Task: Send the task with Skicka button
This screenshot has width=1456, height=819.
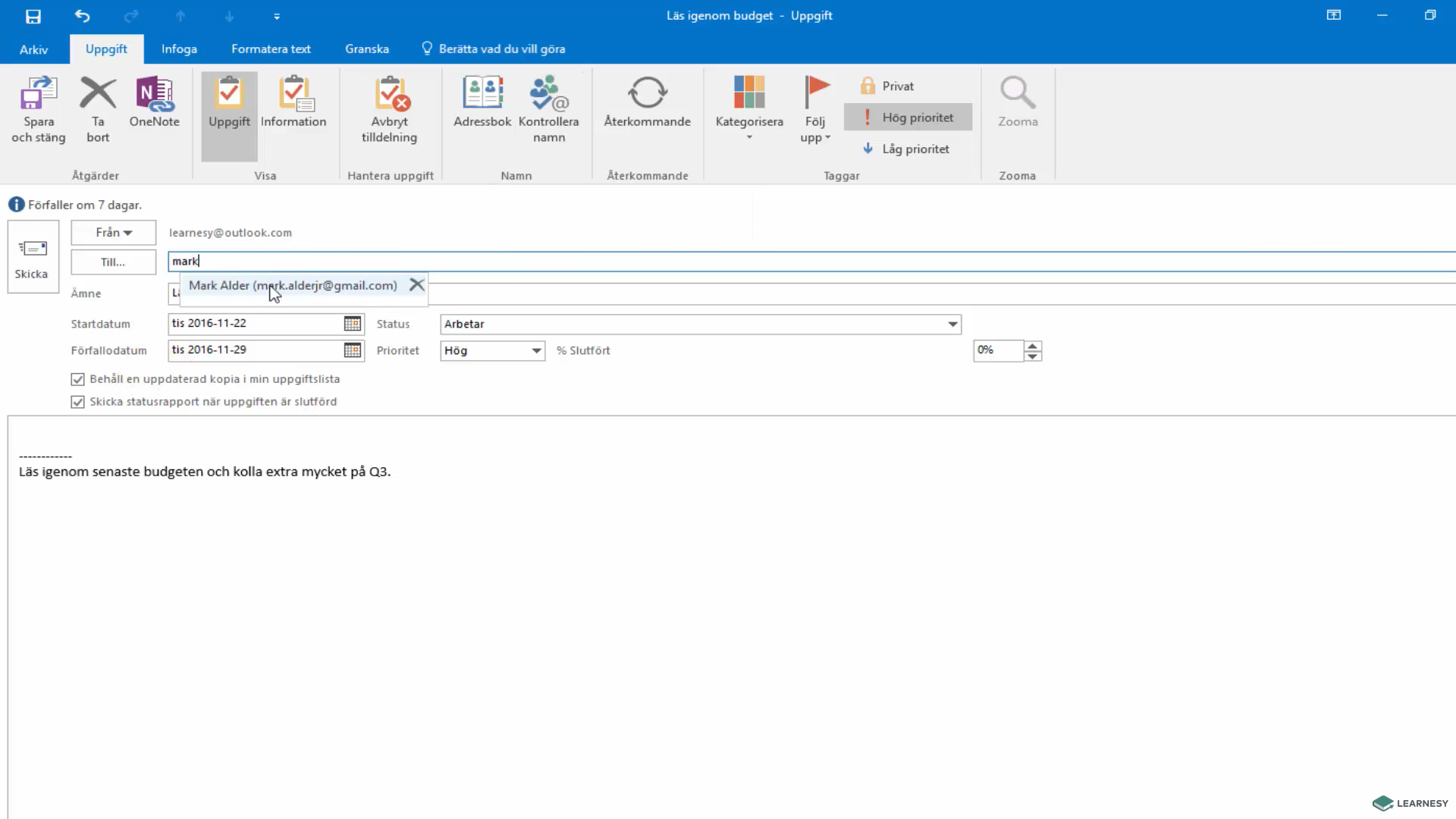Action: pos(33,257)
